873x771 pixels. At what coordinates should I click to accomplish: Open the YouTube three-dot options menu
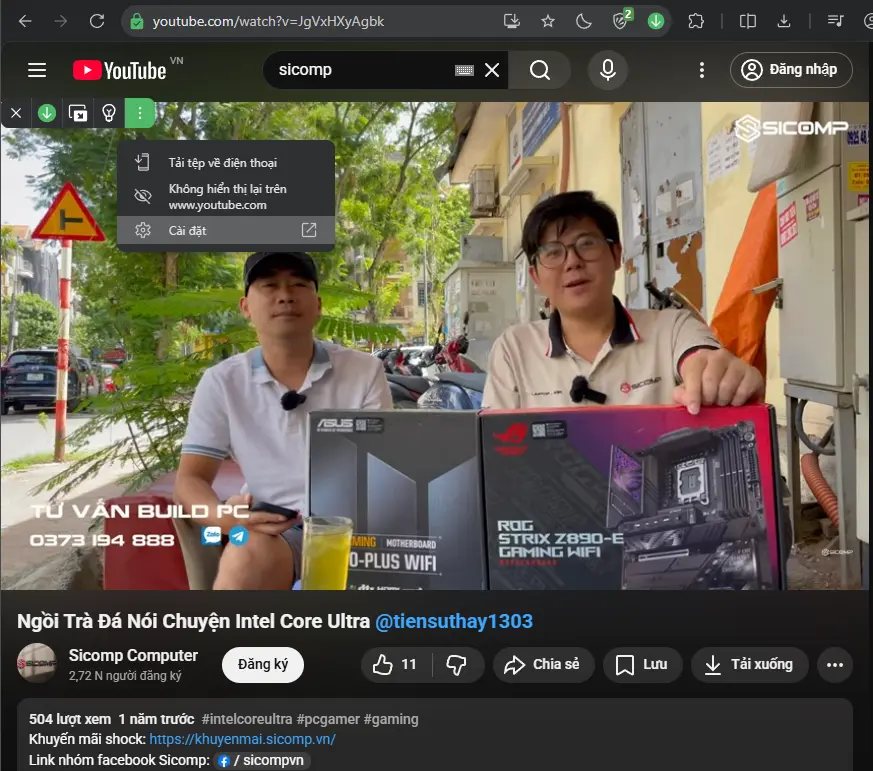[701, 70]
